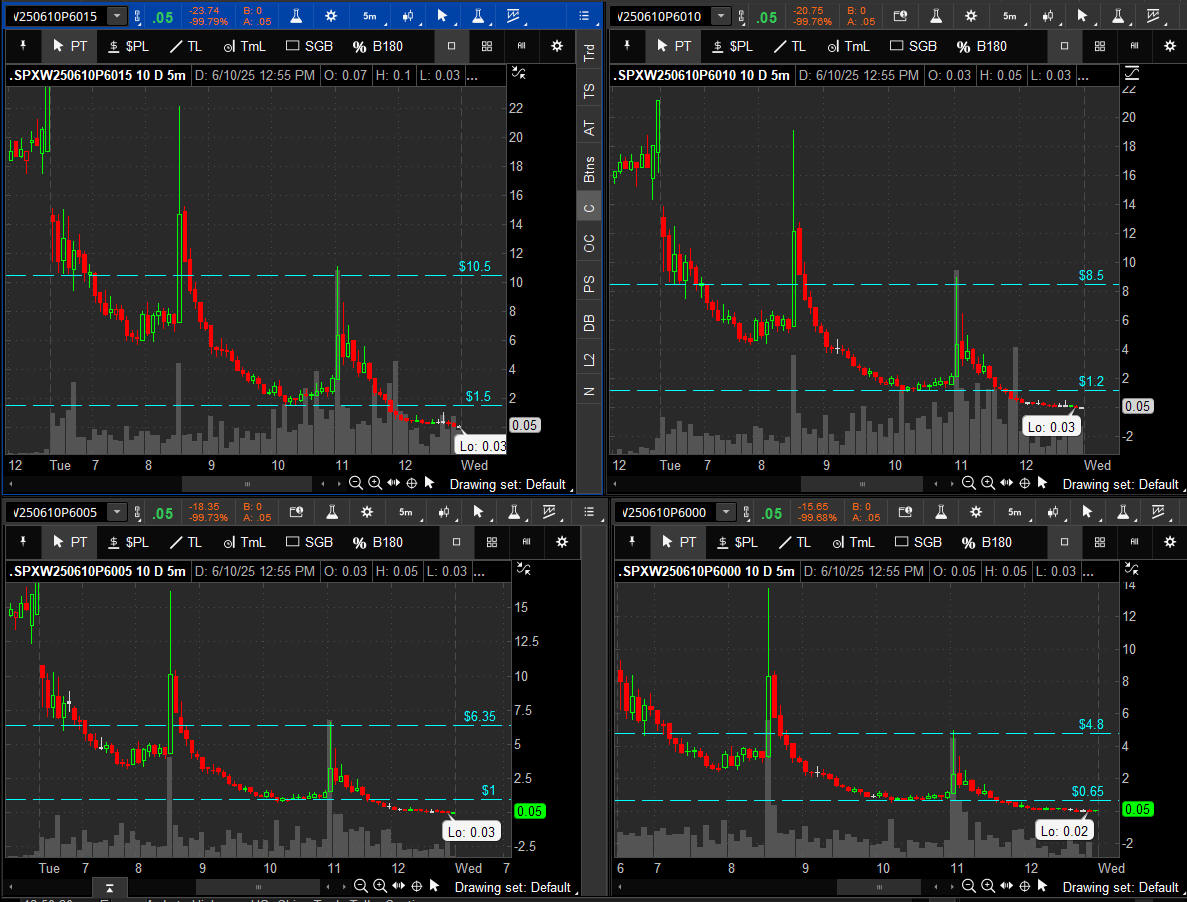This screenshot has height=902, width=1187.
Task: Toggle grid layout view in P6010 drawing toolbar
Action: click(1099, 46)
